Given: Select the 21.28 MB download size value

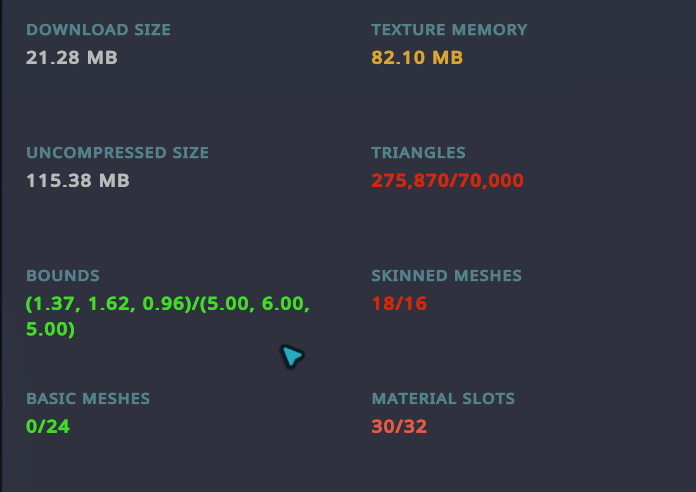Looking at the screenshot, I should 71,58.
